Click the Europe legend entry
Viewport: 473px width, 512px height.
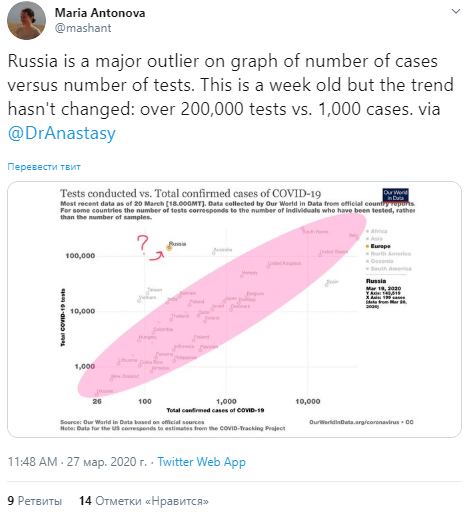[x=378, y=246]
